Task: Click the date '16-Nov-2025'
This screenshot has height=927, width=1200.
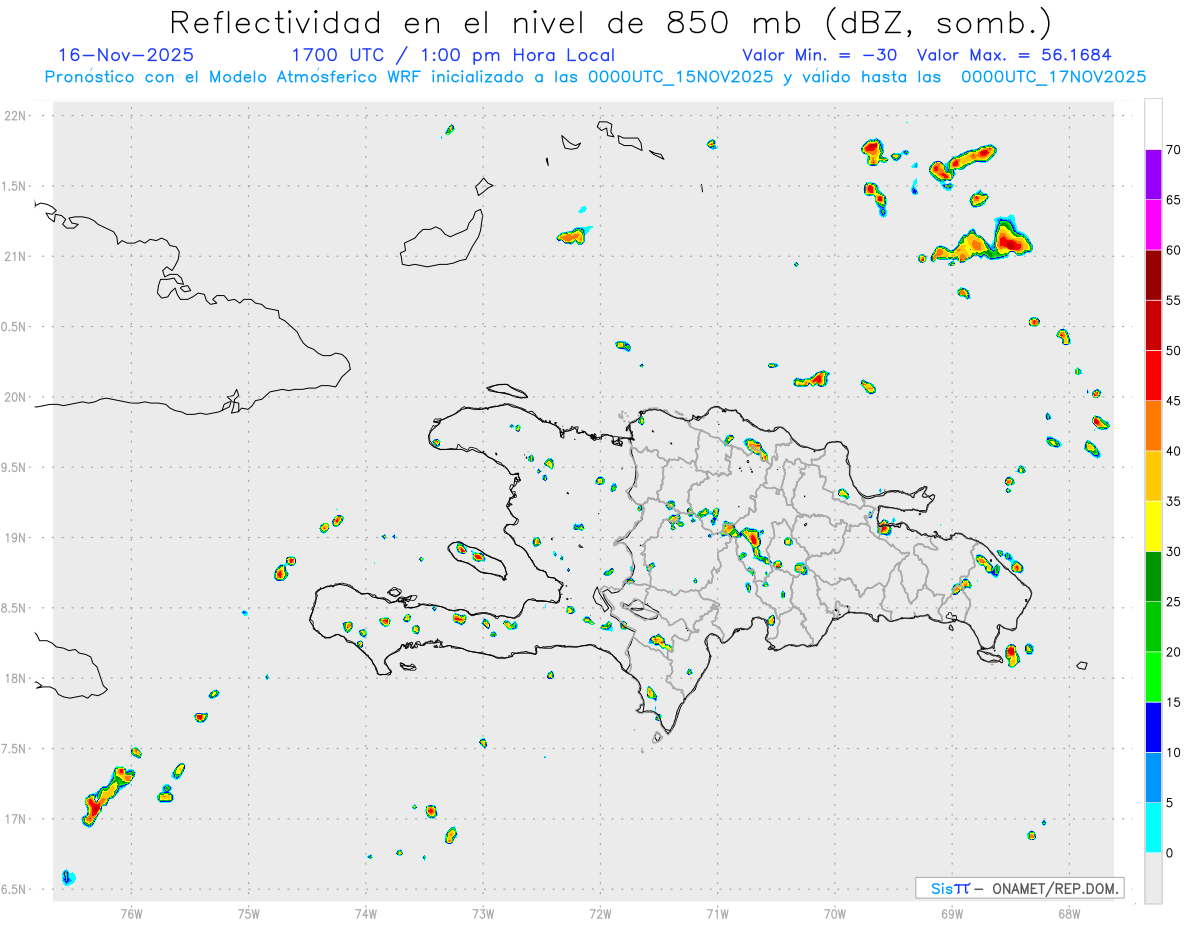Action: click(126, 55)
